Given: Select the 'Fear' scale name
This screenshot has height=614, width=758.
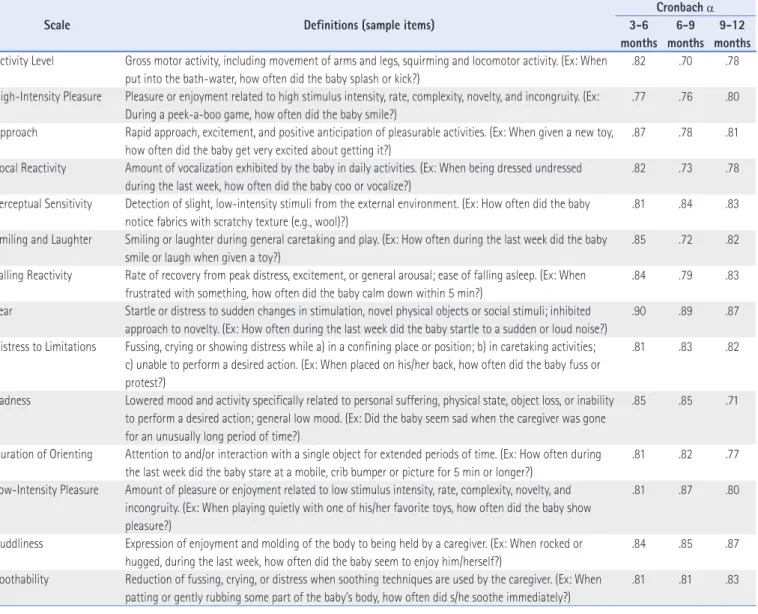Looking at the screenshot, I should [x=6, y=311].
